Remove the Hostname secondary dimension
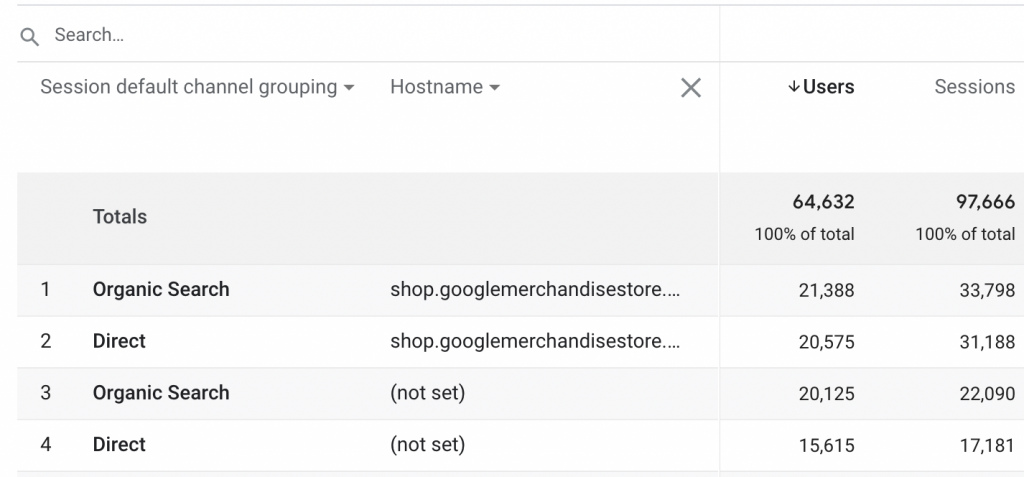 [691, 88]
